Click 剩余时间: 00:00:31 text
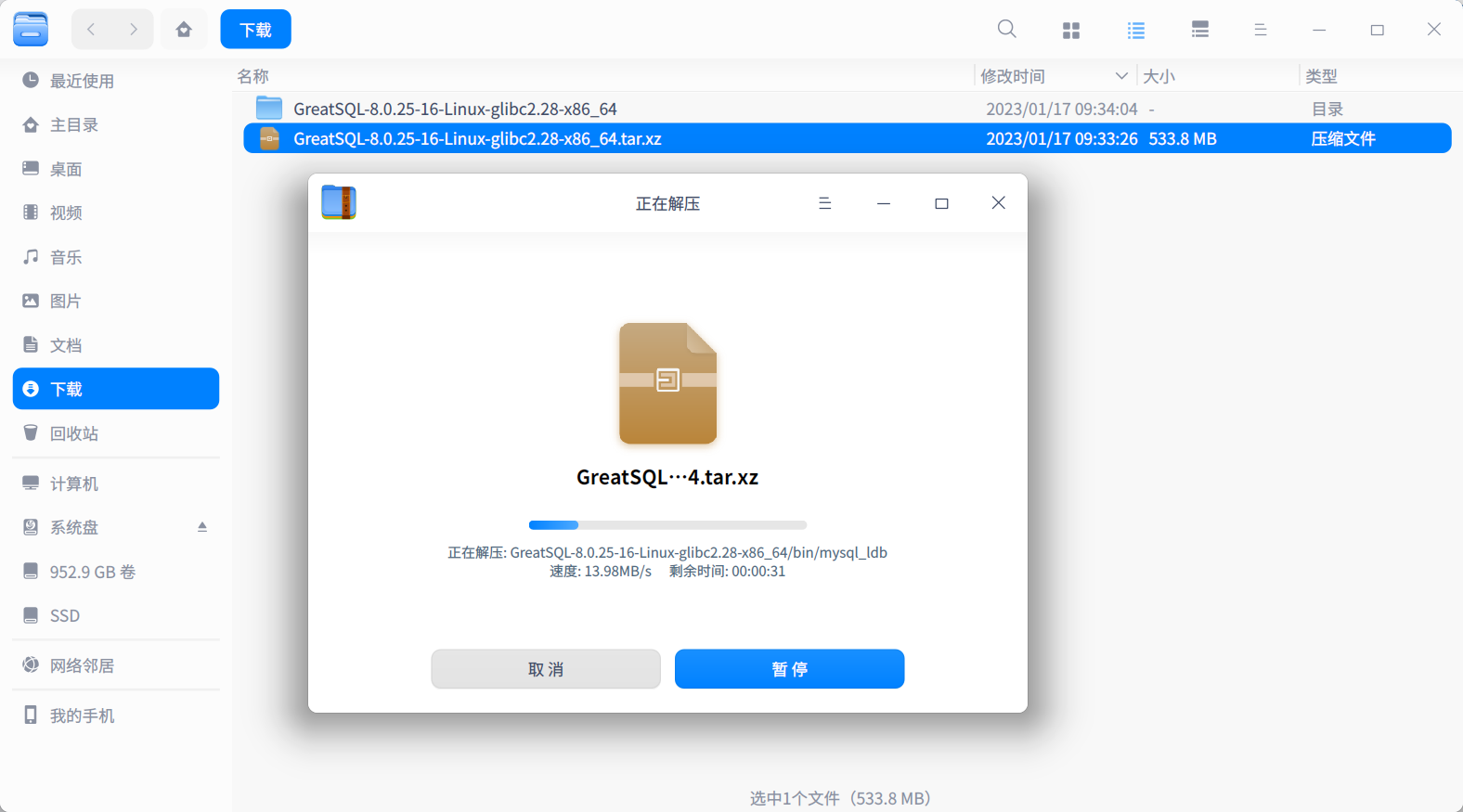The height and width of the screenshot is (812, 1463). (x=727, y=572)
